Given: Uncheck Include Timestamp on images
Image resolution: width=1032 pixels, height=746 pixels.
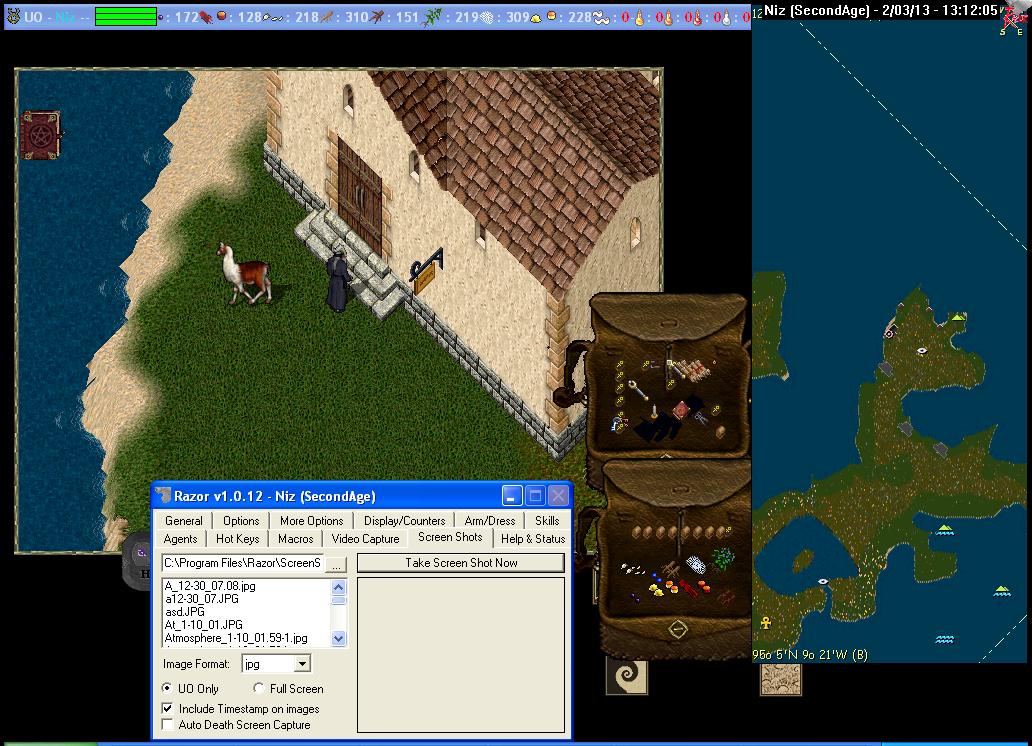Looking at the screenshot, I should click(x=168, y=709).
